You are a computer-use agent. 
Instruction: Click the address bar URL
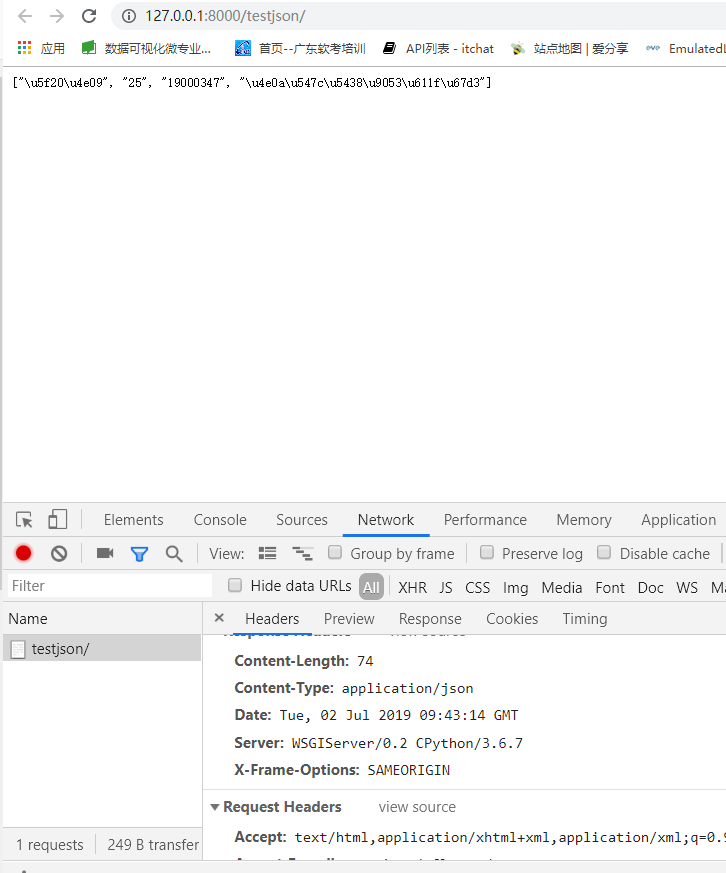click(x=225, y=16)
